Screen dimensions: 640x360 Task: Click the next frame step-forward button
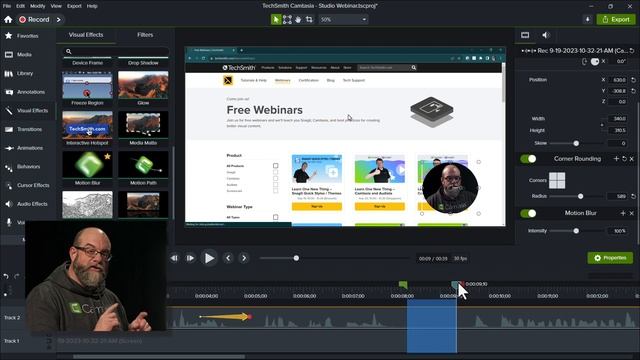(x=190, y=258)
